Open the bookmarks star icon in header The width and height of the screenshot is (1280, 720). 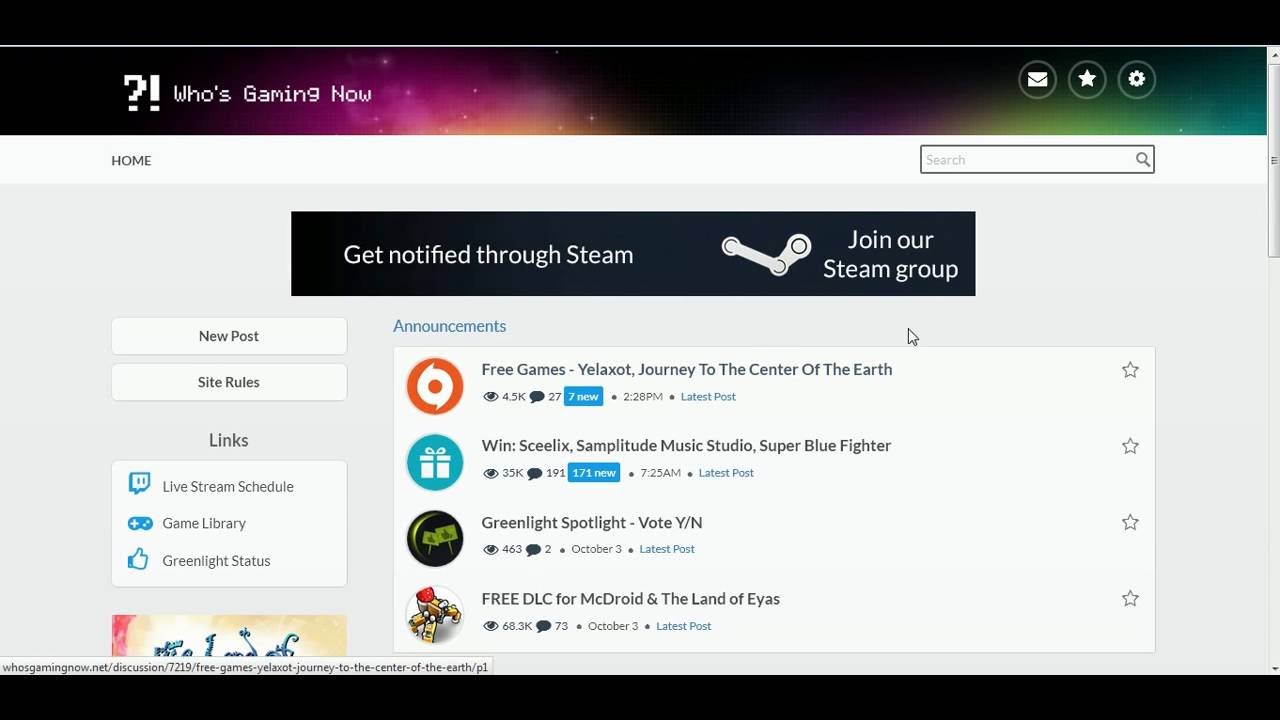pyautogui.click(x=1087, y=79)
